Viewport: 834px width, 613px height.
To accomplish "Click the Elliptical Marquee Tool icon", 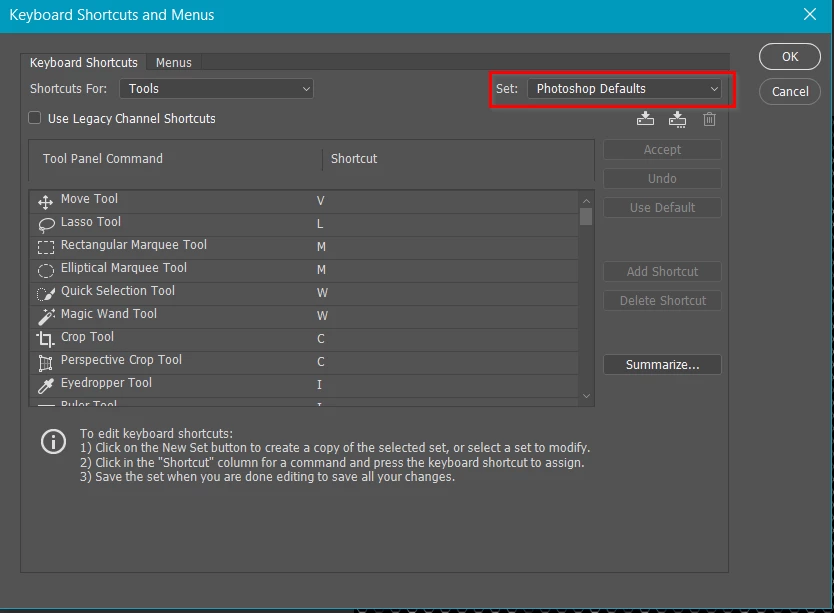I will coord(46,271).
